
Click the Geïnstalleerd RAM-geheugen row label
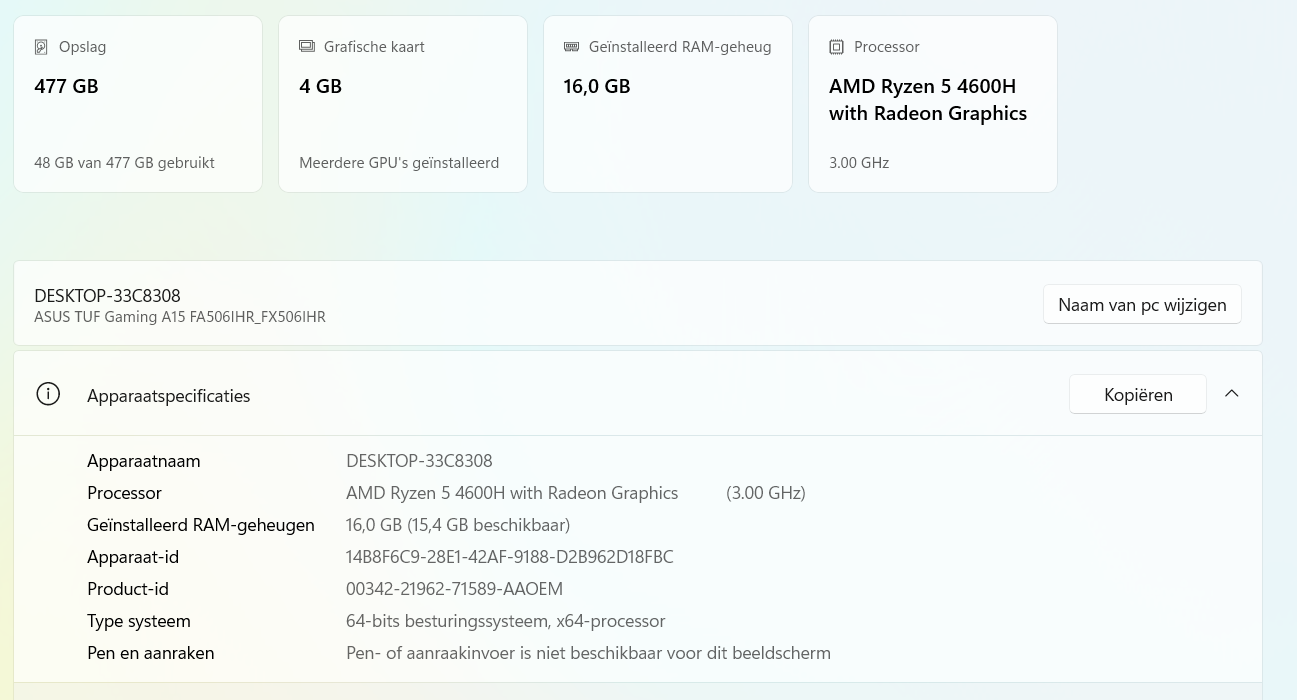tap(201, 525)
